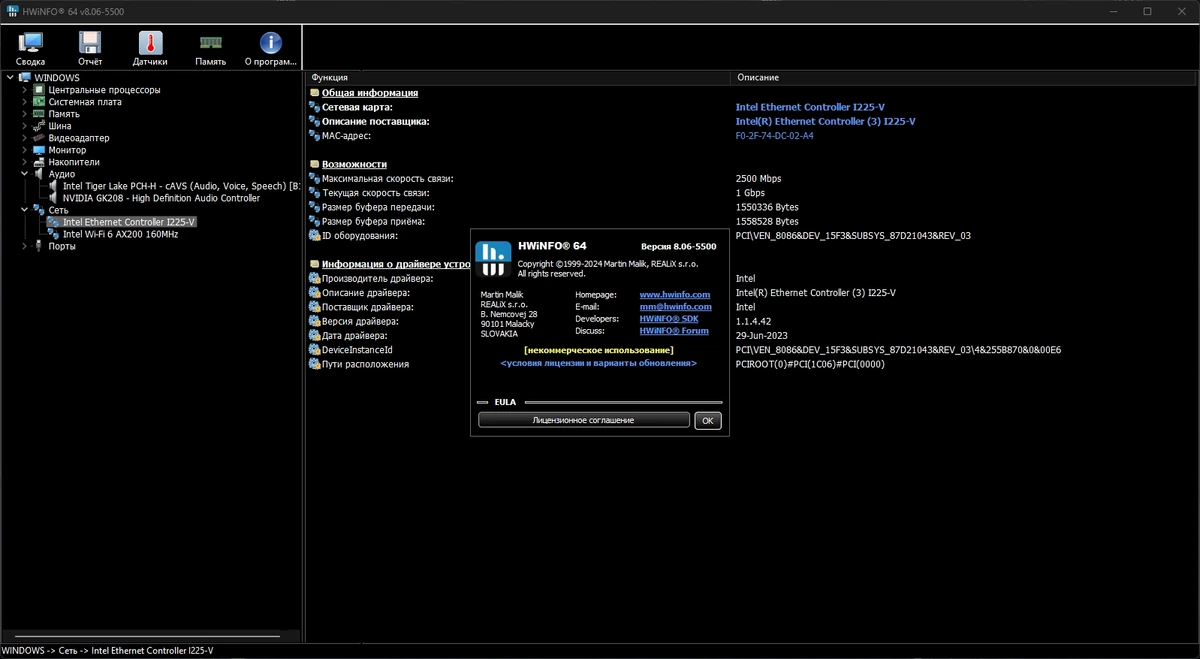This screenshot has height=659, width=1200.
Task: Click the Монитор display icon
Action: (x=39, y=150)
